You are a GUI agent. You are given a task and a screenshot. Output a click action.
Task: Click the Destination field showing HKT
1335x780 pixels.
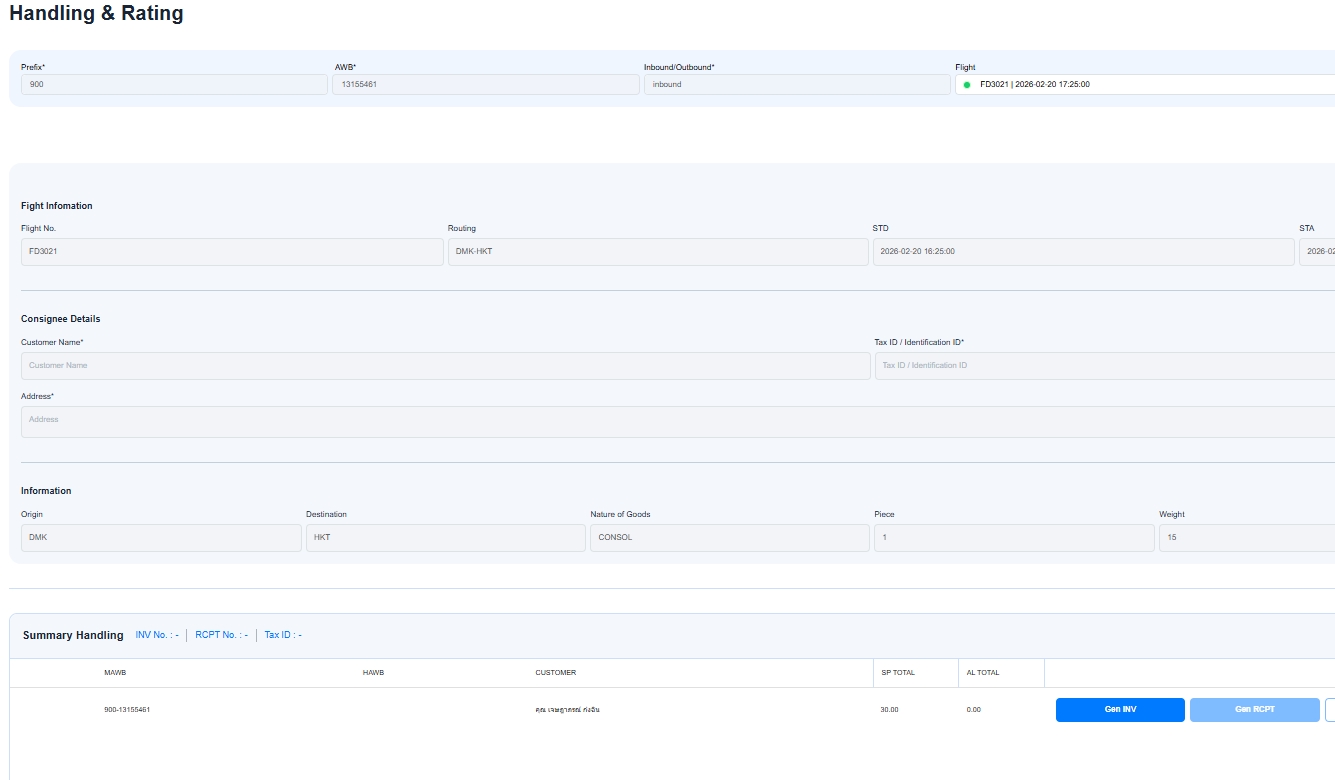(x=445, y=538)
